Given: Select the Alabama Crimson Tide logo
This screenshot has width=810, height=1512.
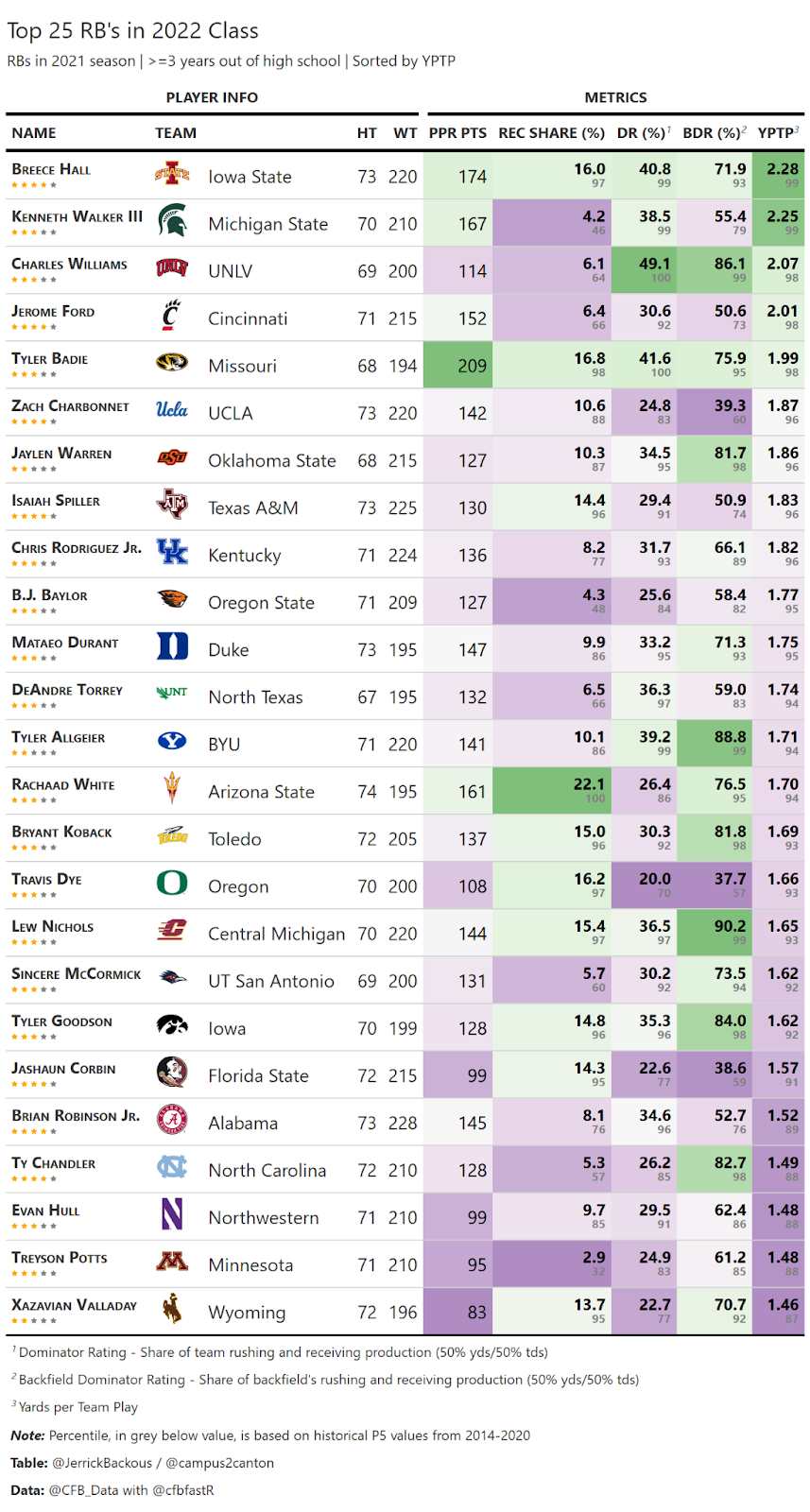Looking at the screenshot, I should pos(172,1120).
